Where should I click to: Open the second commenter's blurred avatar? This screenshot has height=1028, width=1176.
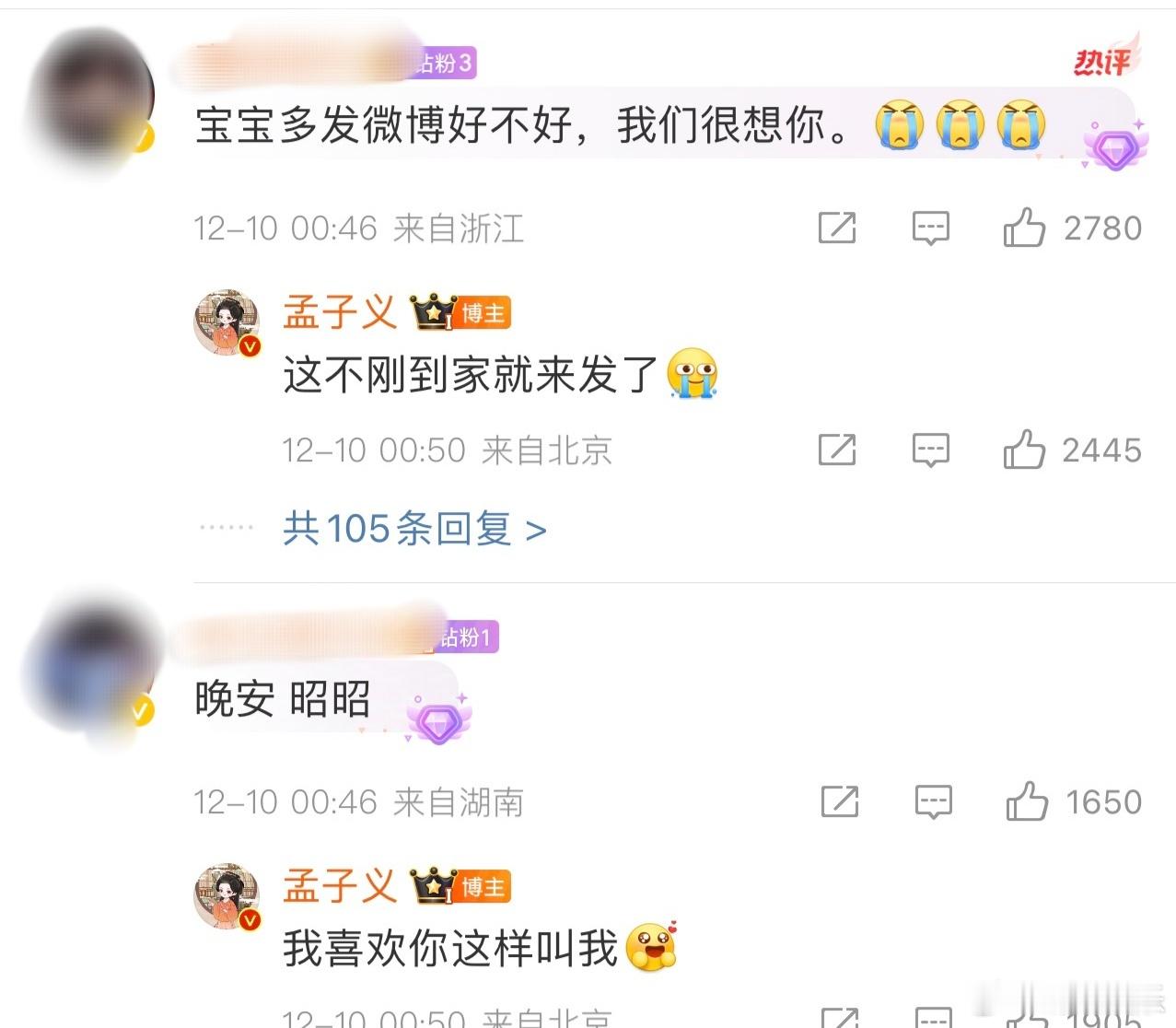click(90, 670)
